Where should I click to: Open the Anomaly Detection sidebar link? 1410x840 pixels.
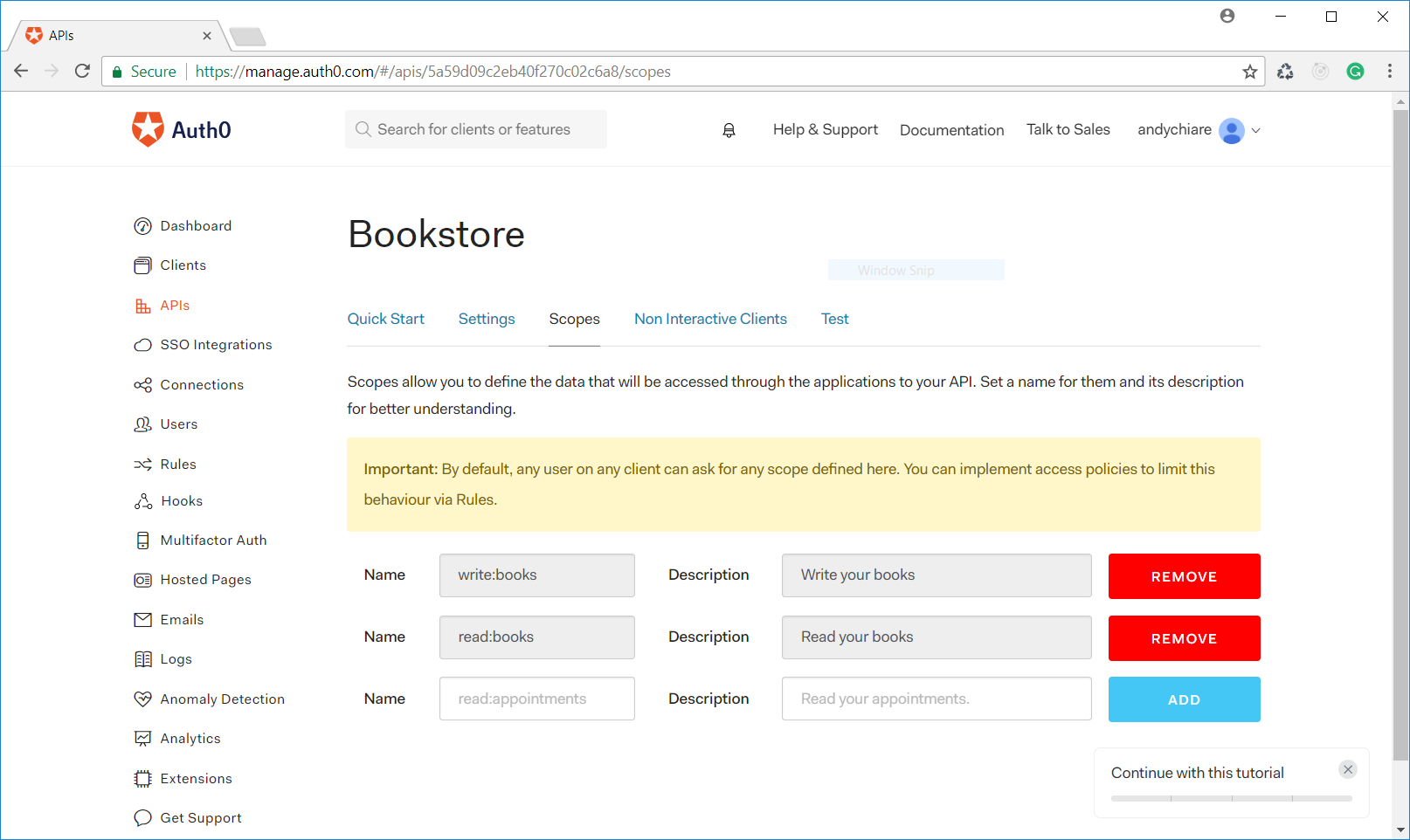222,699
